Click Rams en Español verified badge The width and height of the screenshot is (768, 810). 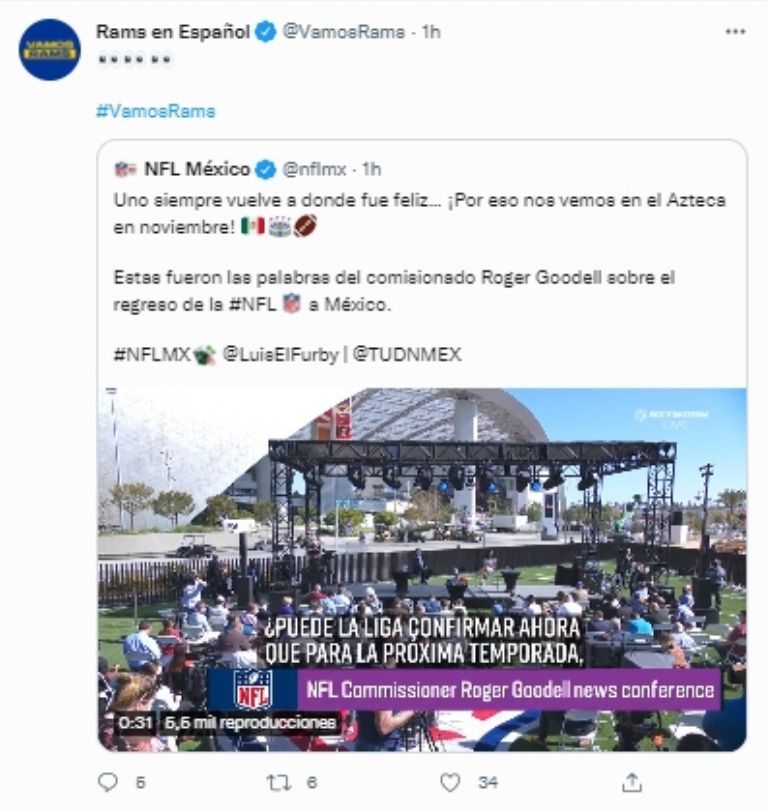[266, 32]
